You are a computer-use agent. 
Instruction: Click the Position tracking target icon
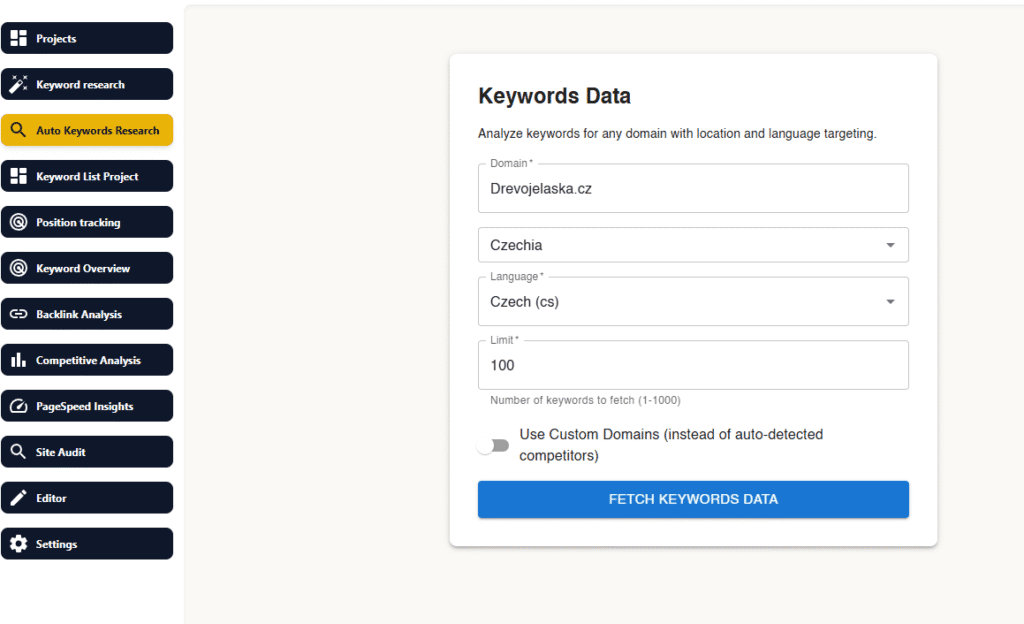tap(18, 223)
